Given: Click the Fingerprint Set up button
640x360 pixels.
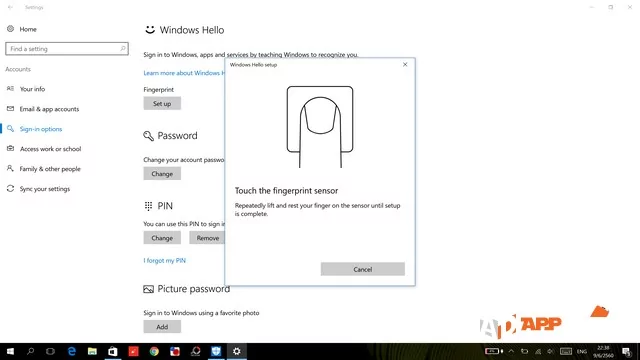Looking at the screenshot, I should 162,103.
